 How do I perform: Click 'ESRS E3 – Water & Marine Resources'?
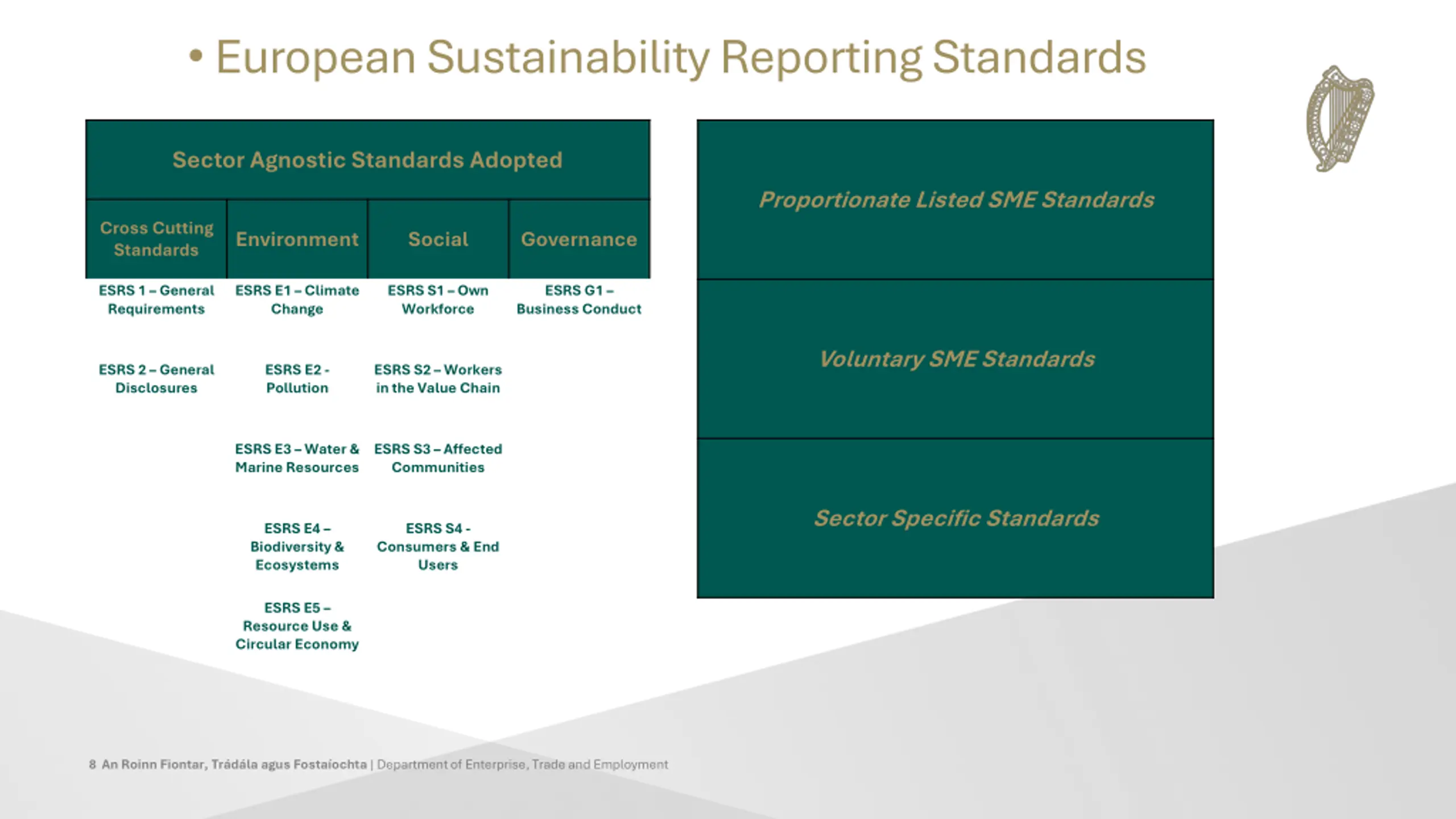point(297,458)
